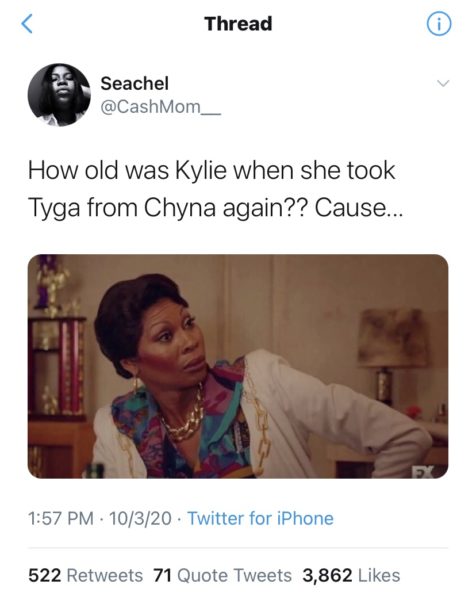Open the display name Seachel
Image resolution: width=476 pixels, height=600 pixels.
coord(134,83)
